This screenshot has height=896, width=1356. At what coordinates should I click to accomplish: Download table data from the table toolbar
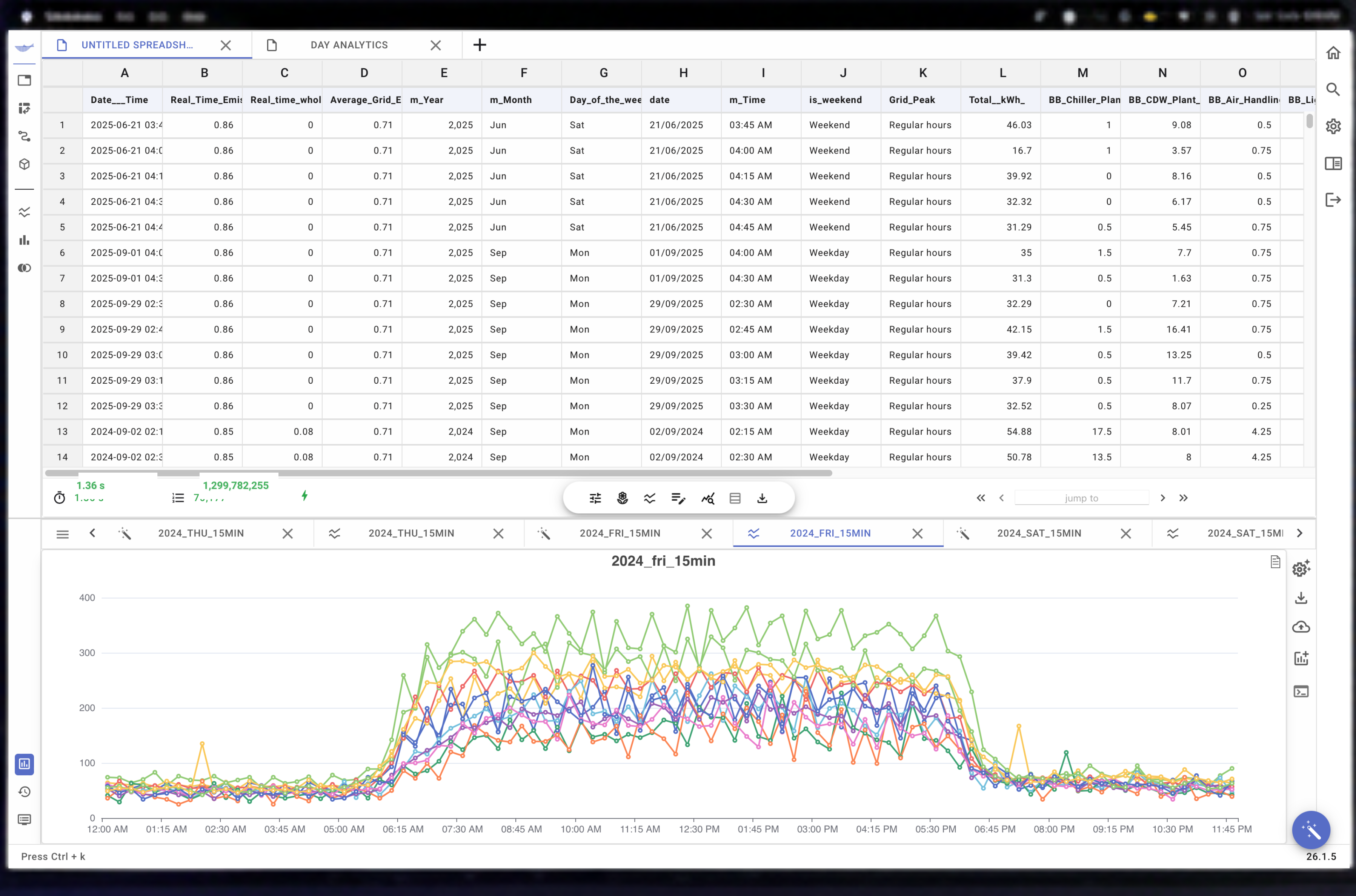point(762,498)
